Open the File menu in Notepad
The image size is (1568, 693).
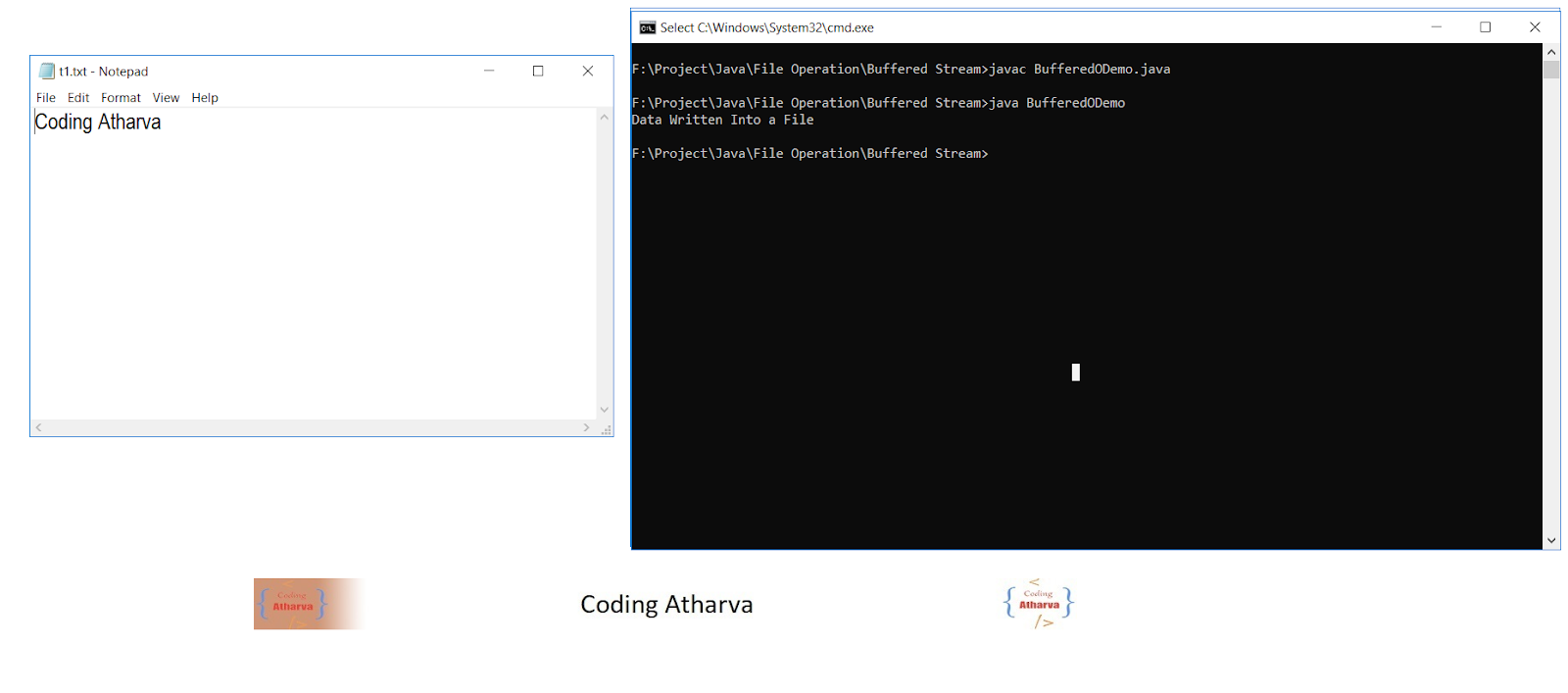click(46, 98)
